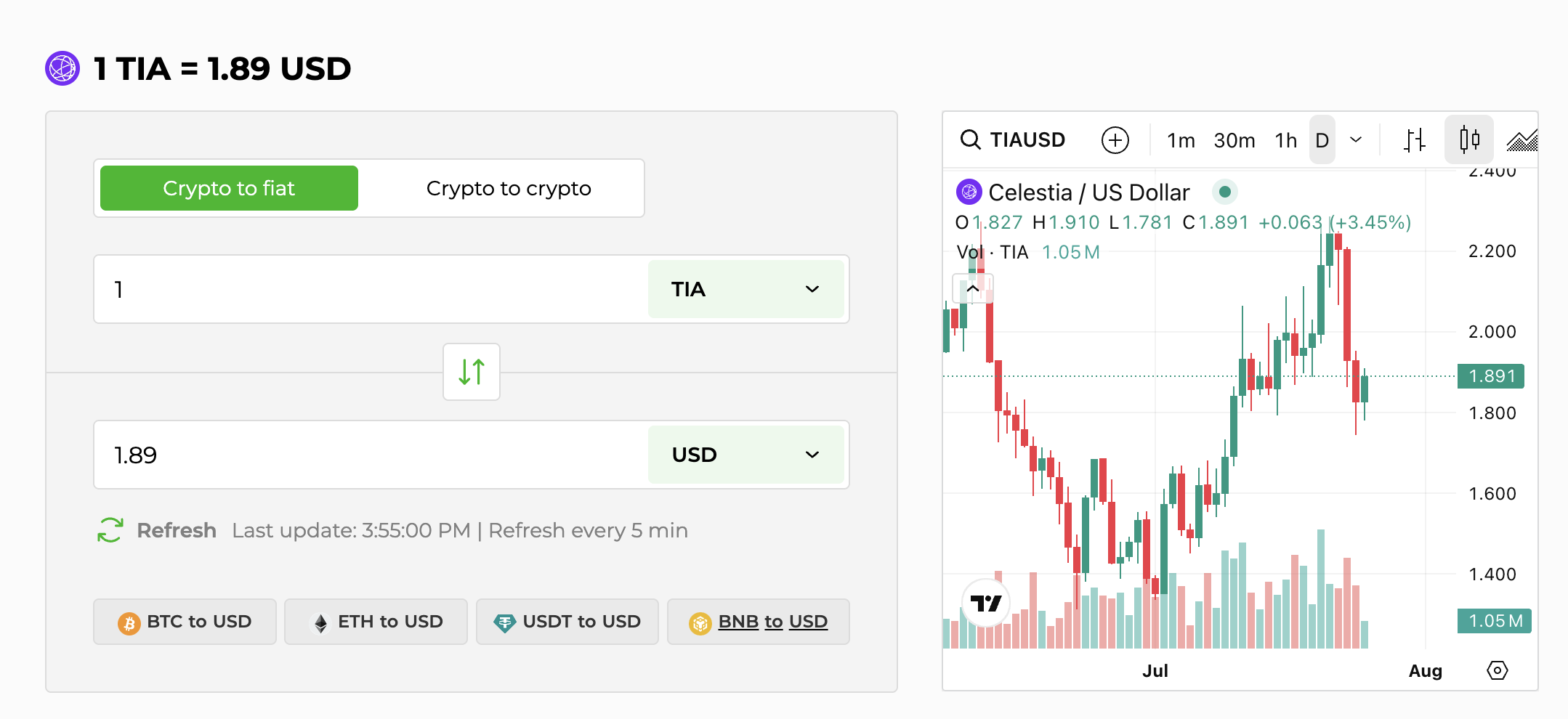
Task: Switch to the 1h timeframe
Action: (1285, 139)
